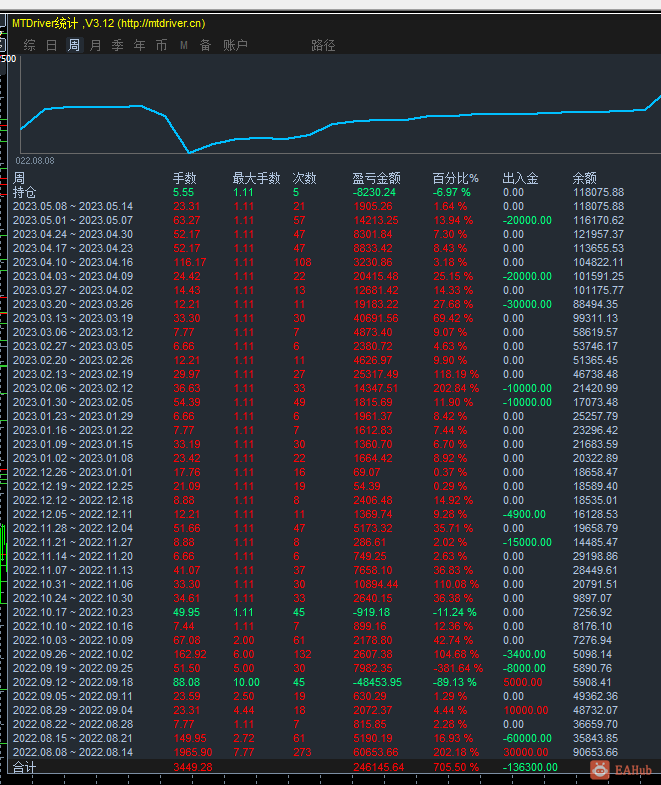Click the 60653.66 profit value
This screenshot has width=661, height=785.
[376, 753]
